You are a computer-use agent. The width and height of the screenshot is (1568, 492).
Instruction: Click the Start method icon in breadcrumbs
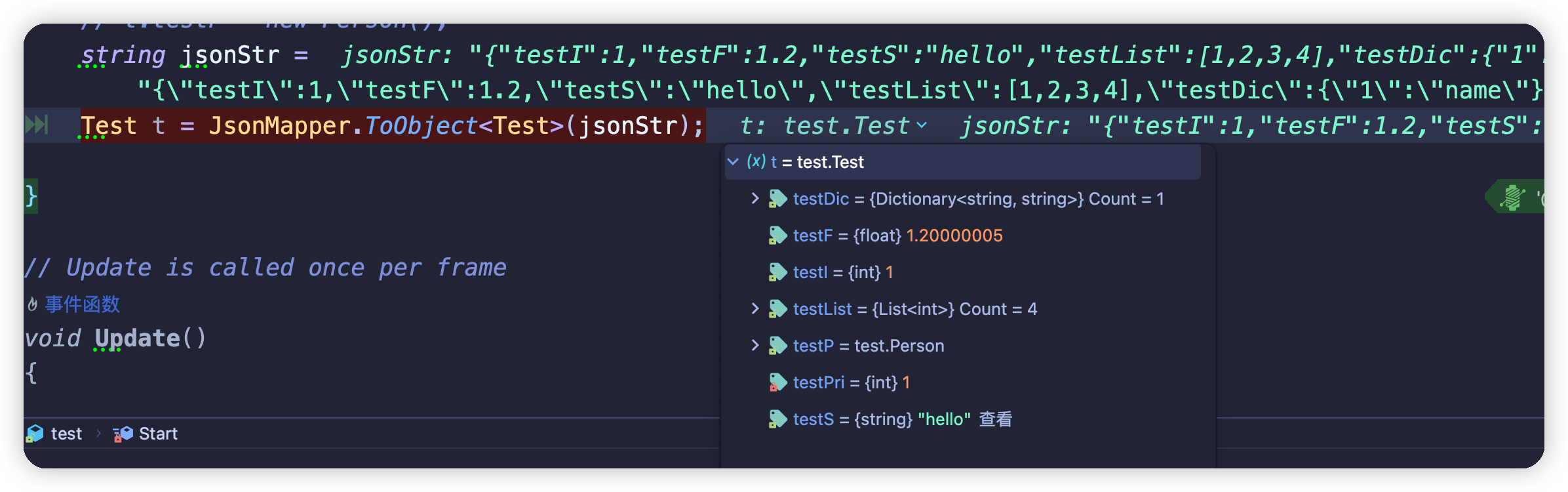coord(123,434)
